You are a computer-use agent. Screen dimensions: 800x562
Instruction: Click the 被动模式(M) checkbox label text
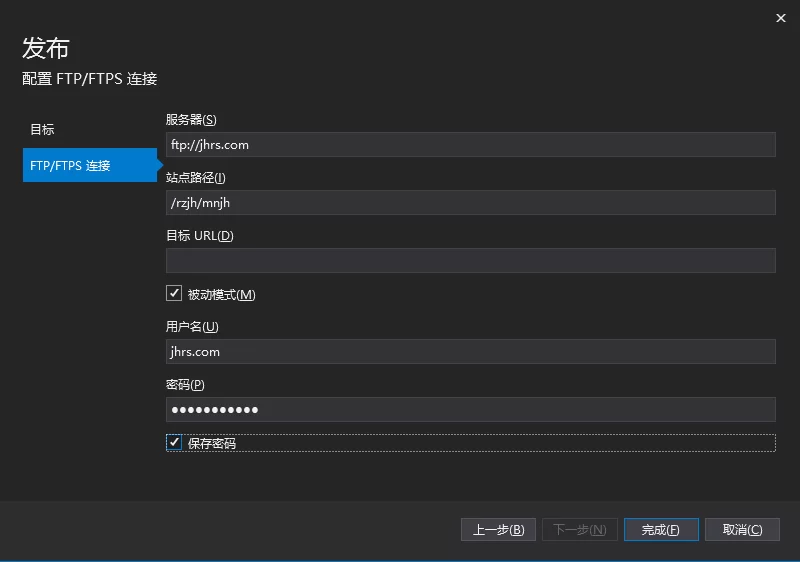[x=221, y=294]
